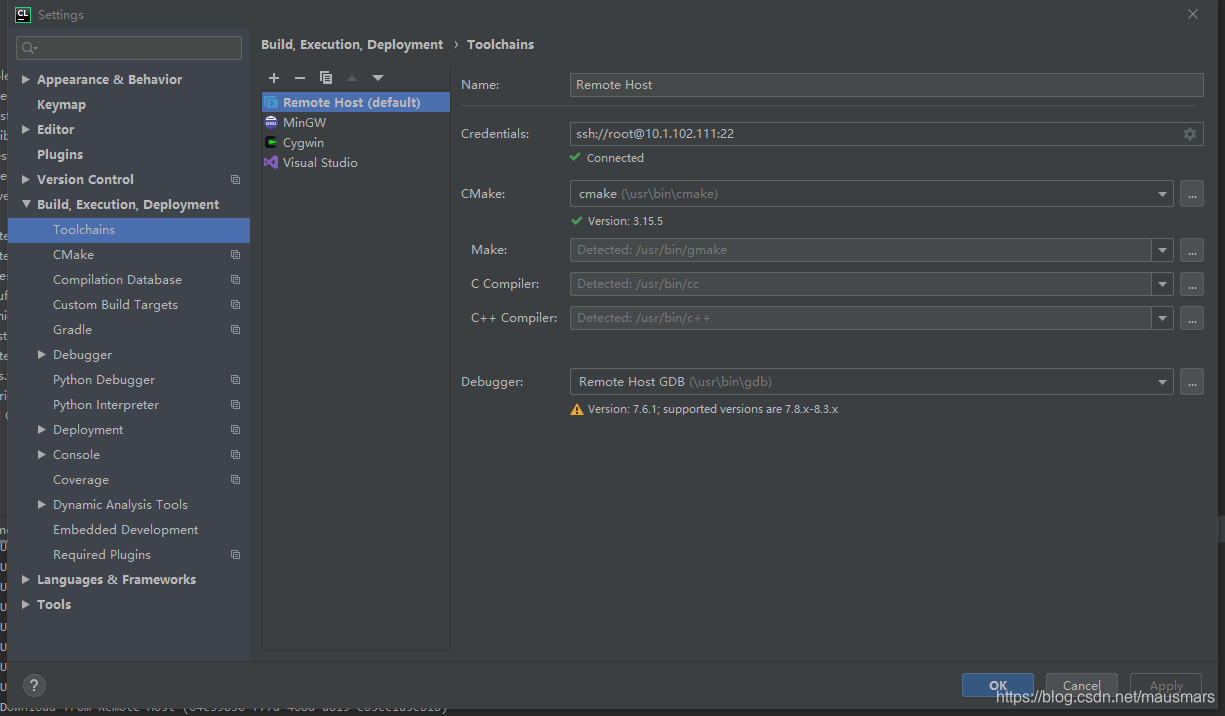This screenshot has width=1225, height=716.
Task: Open Embedded Development settings
Action: 125,529
